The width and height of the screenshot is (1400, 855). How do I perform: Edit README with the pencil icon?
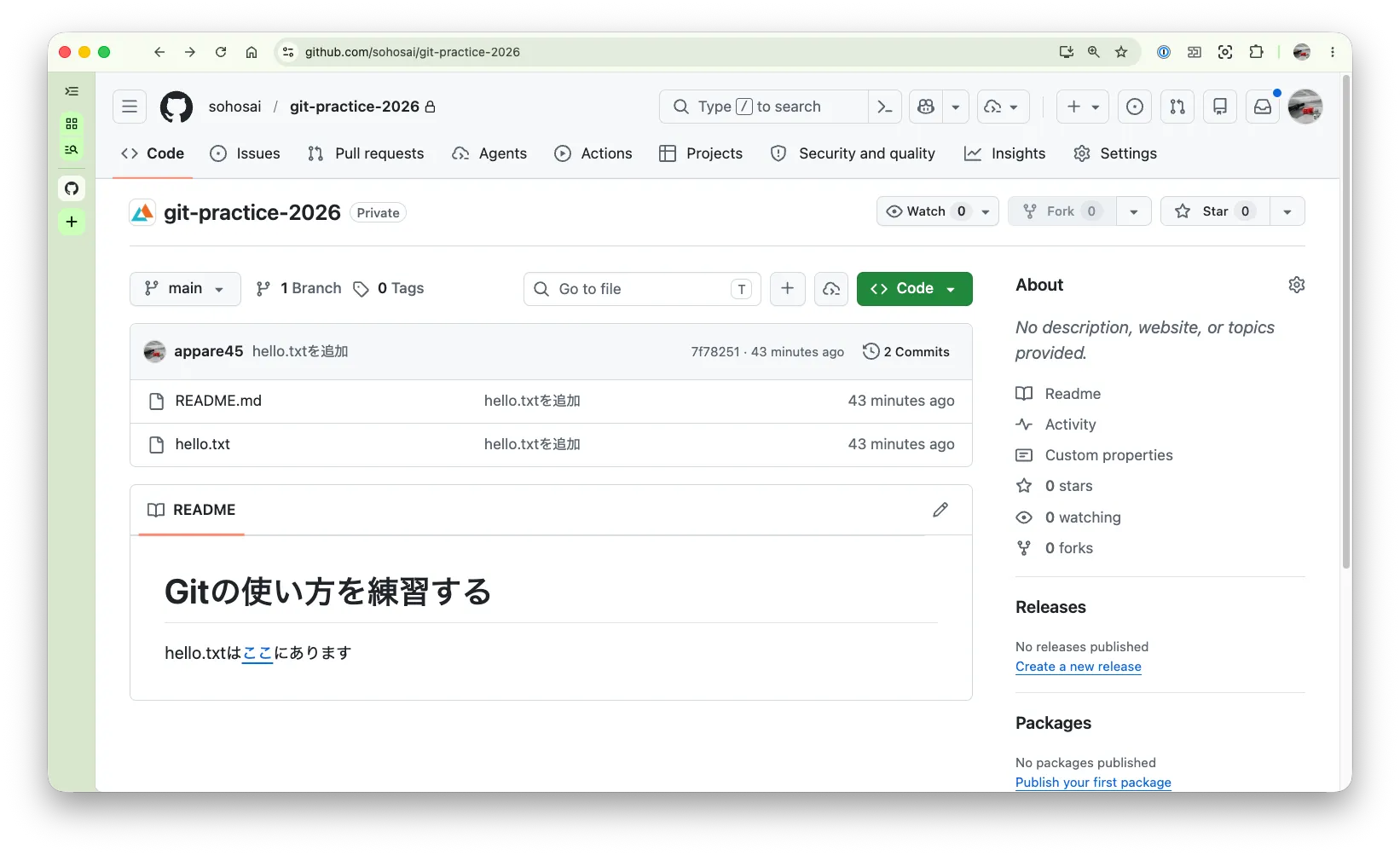pyautogui.click(x=940, y=510)
